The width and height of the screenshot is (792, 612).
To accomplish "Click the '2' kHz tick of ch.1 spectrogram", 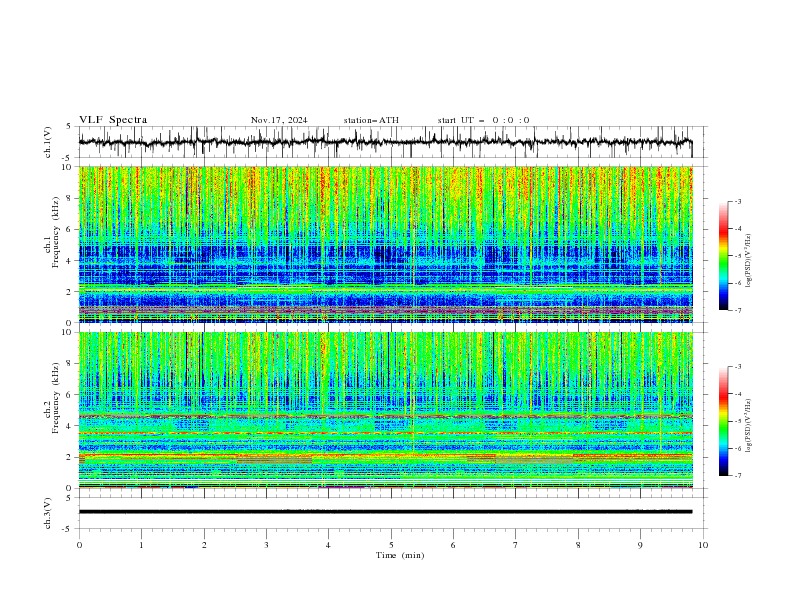I will click(x=71, y=291).
